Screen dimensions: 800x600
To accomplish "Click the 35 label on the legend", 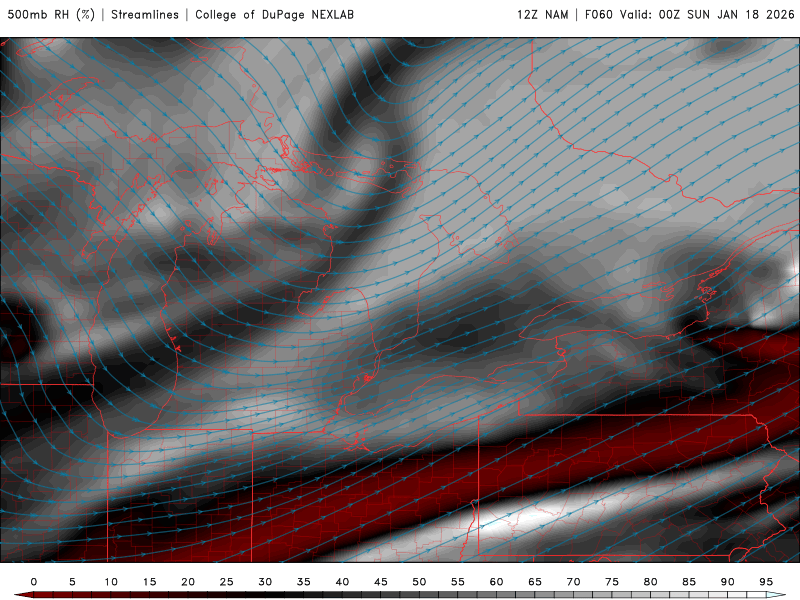I will (x=304, y=582).
